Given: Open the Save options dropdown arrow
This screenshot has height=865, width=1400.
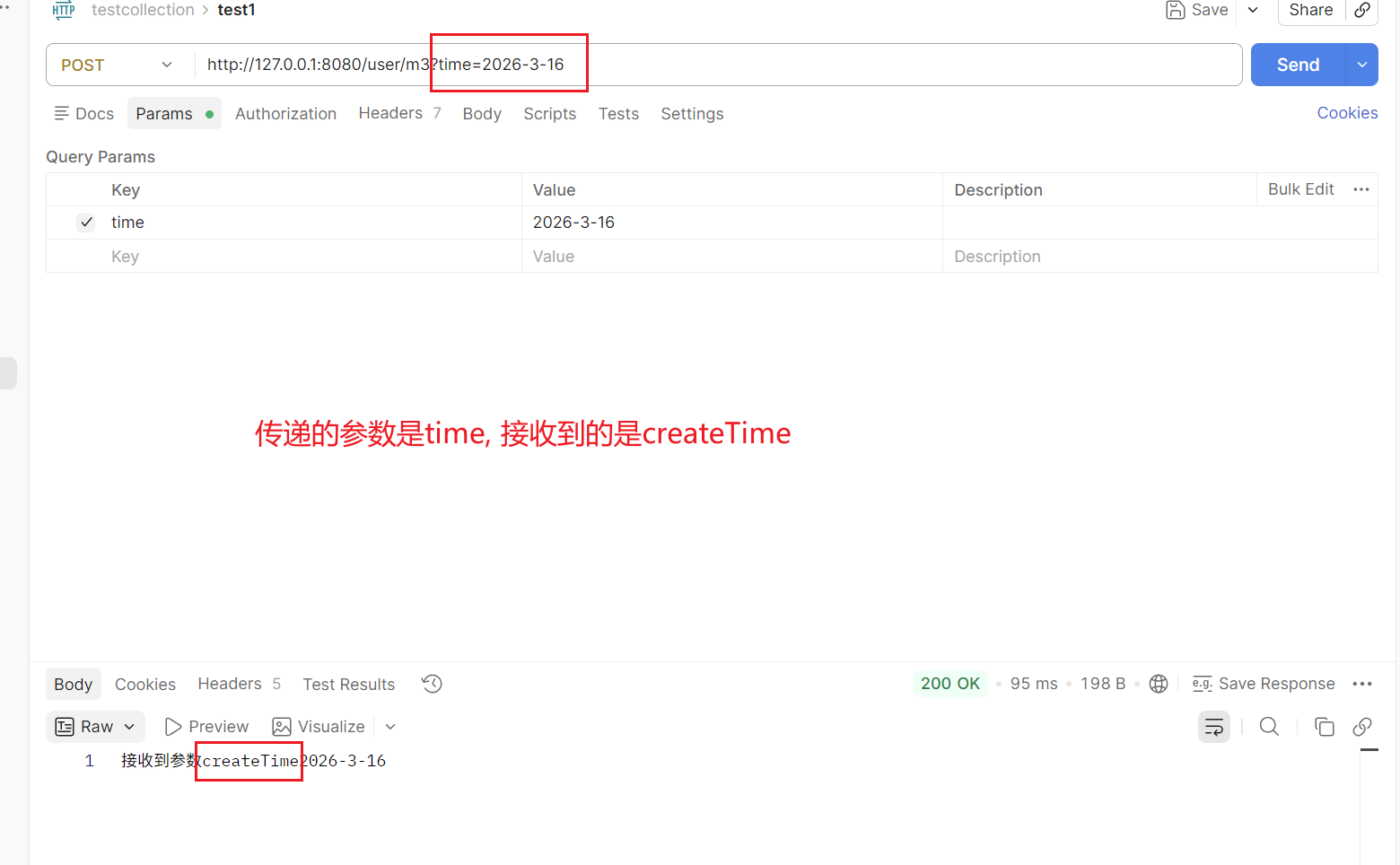Looking at the screenshot, I should pos(1253,10).
